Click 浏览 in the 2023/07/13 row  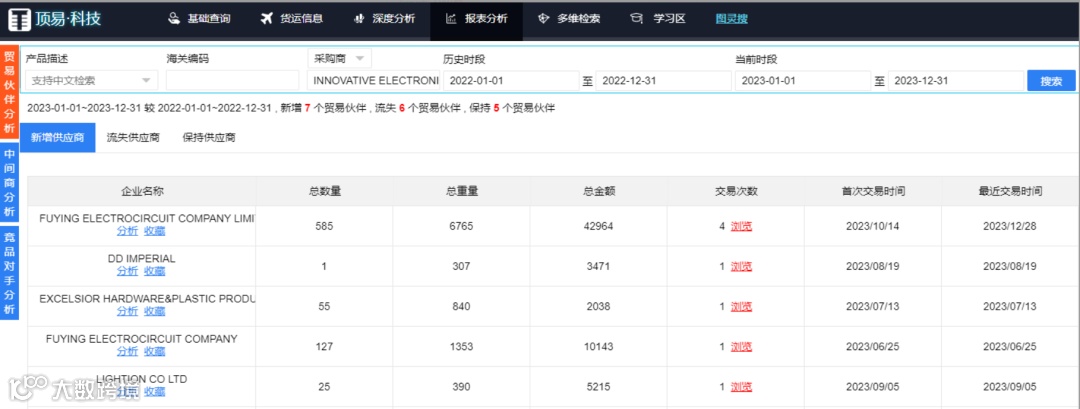pos(741,306)
